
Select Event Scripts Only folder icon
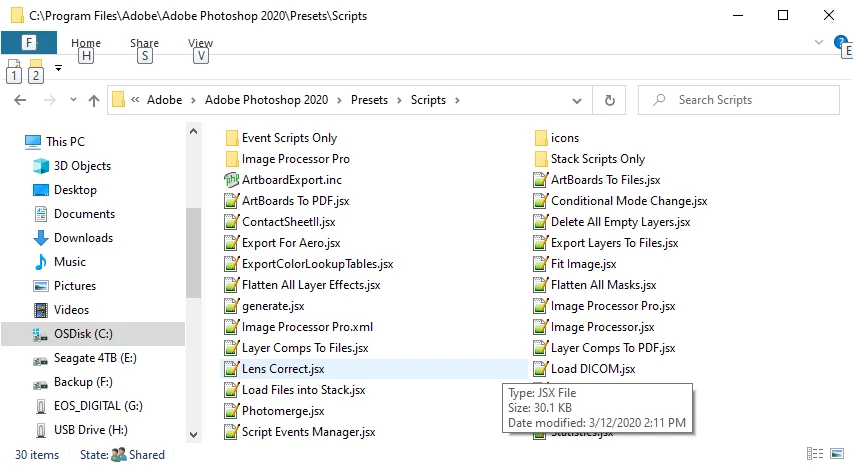pos(232,138)
